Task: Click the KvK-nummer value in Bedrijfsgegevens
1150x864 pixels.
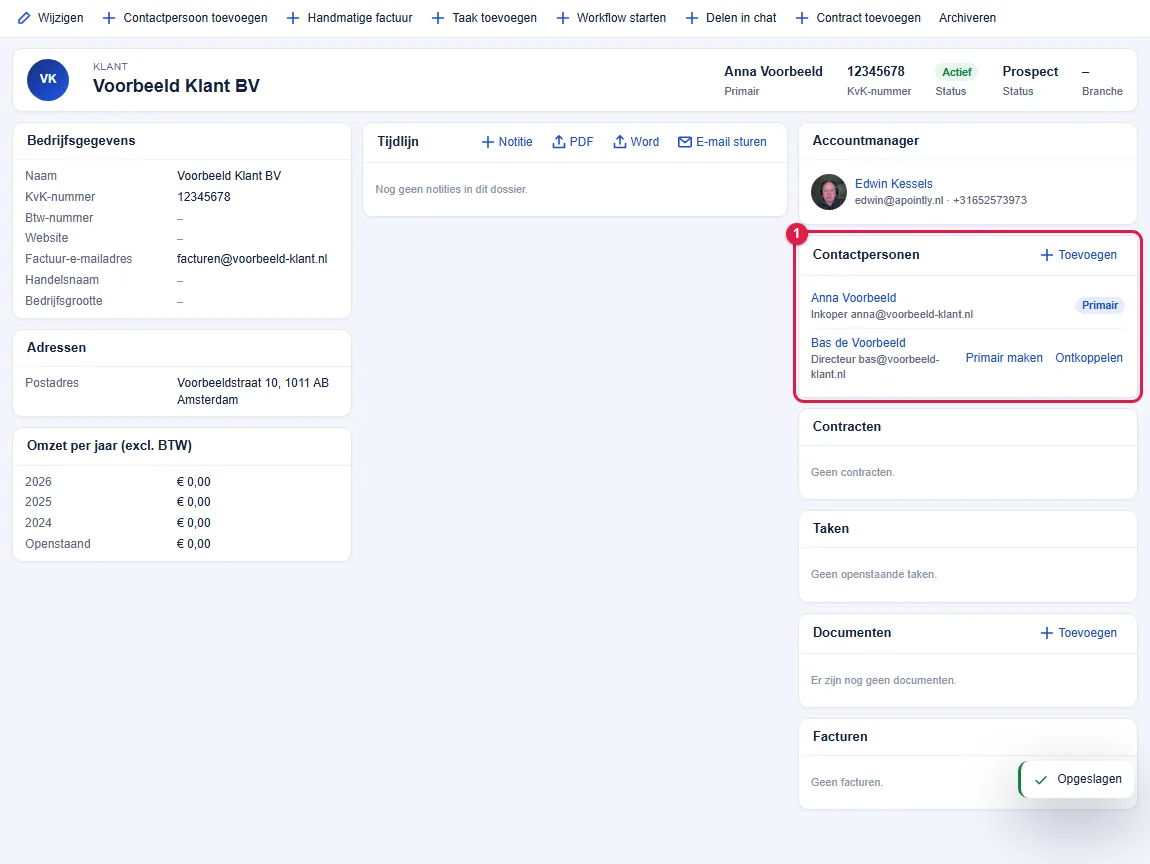Action: (x=204, y=197)
